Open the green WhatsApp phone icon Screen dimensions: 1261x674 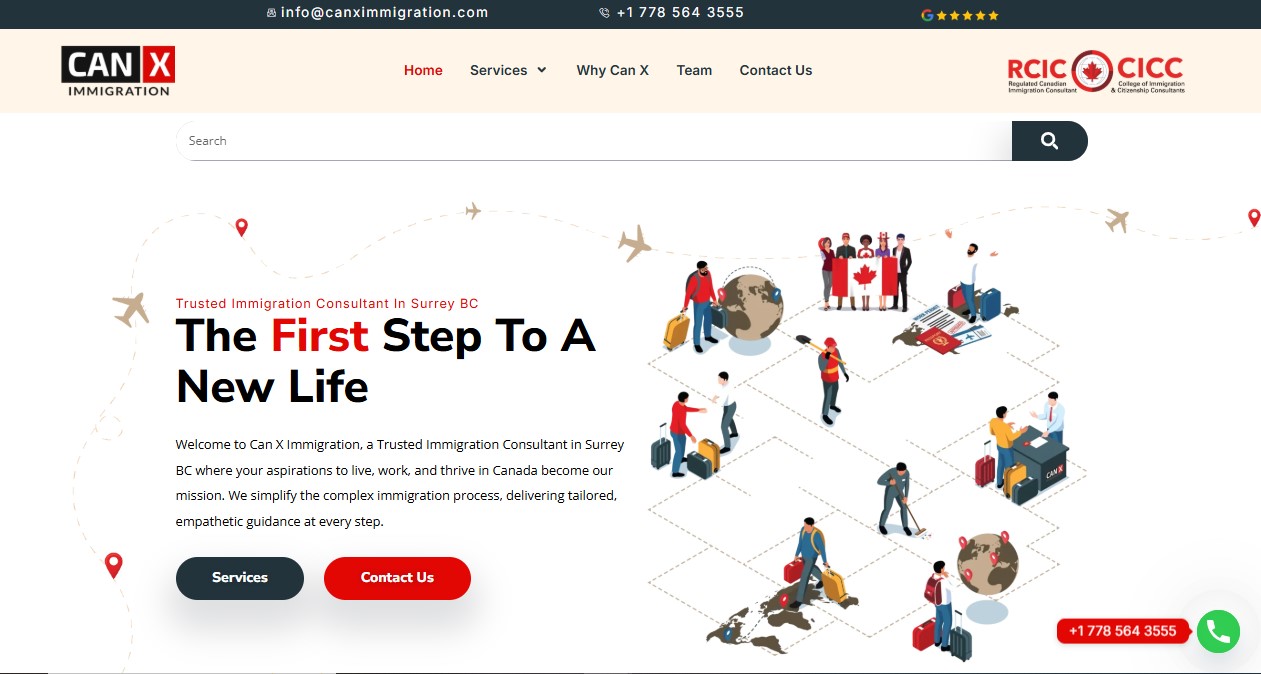[x=1218, y=632]
